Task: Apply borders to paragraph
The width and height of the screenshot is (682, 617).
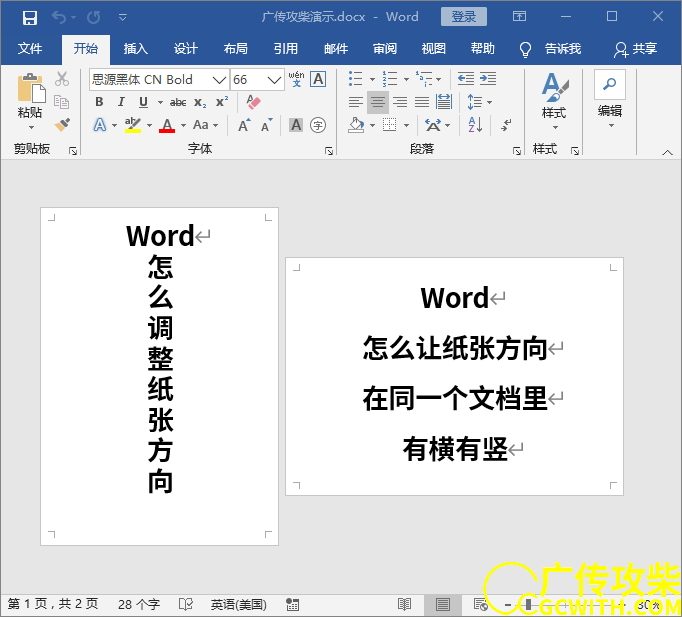Action: (390, 125)
